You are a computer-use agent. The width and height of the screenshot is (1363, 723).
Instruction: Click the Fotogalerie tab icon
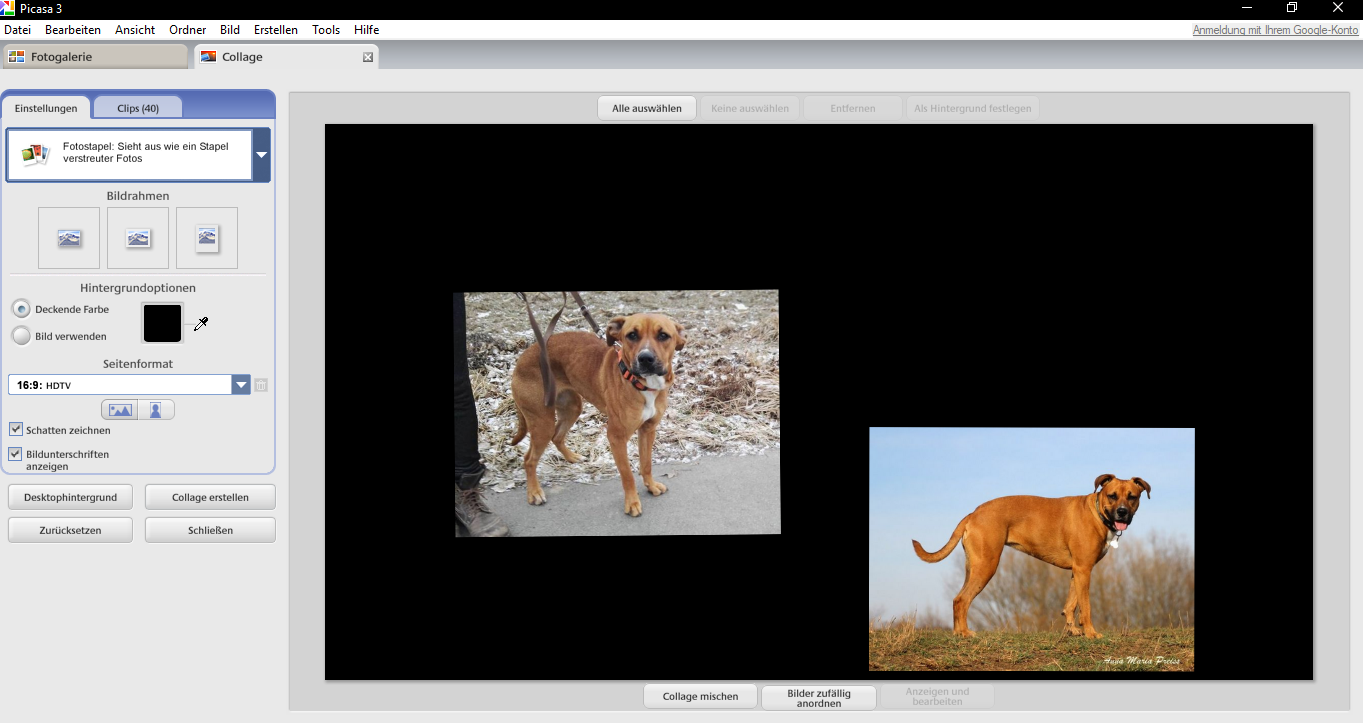point(16,57)
